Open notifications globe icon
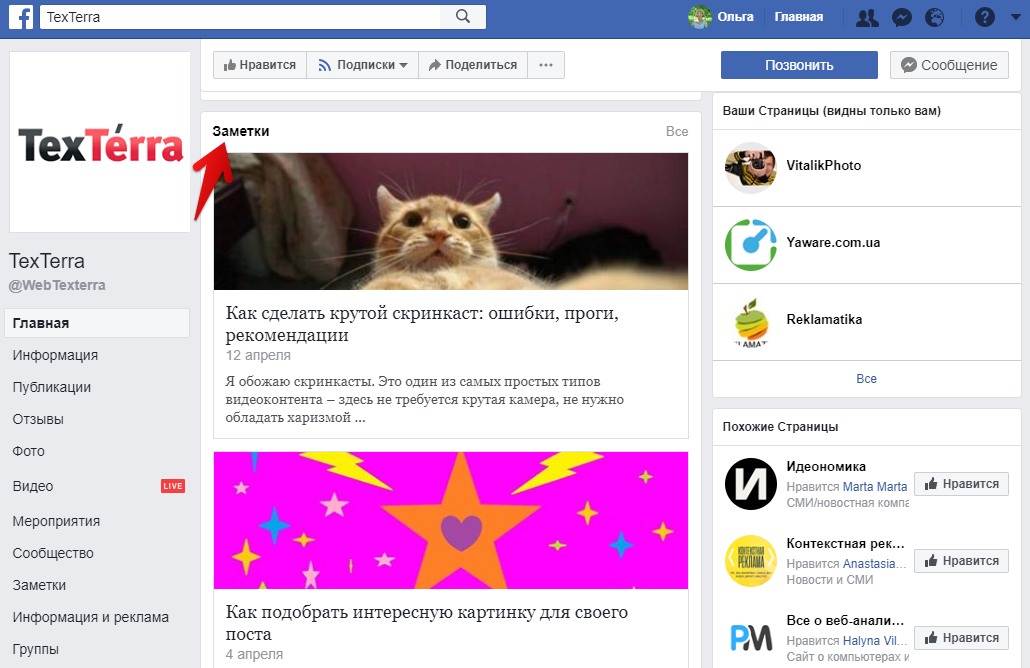The image size is (1030, 668). pyautogui.click(x=934, y=17)
